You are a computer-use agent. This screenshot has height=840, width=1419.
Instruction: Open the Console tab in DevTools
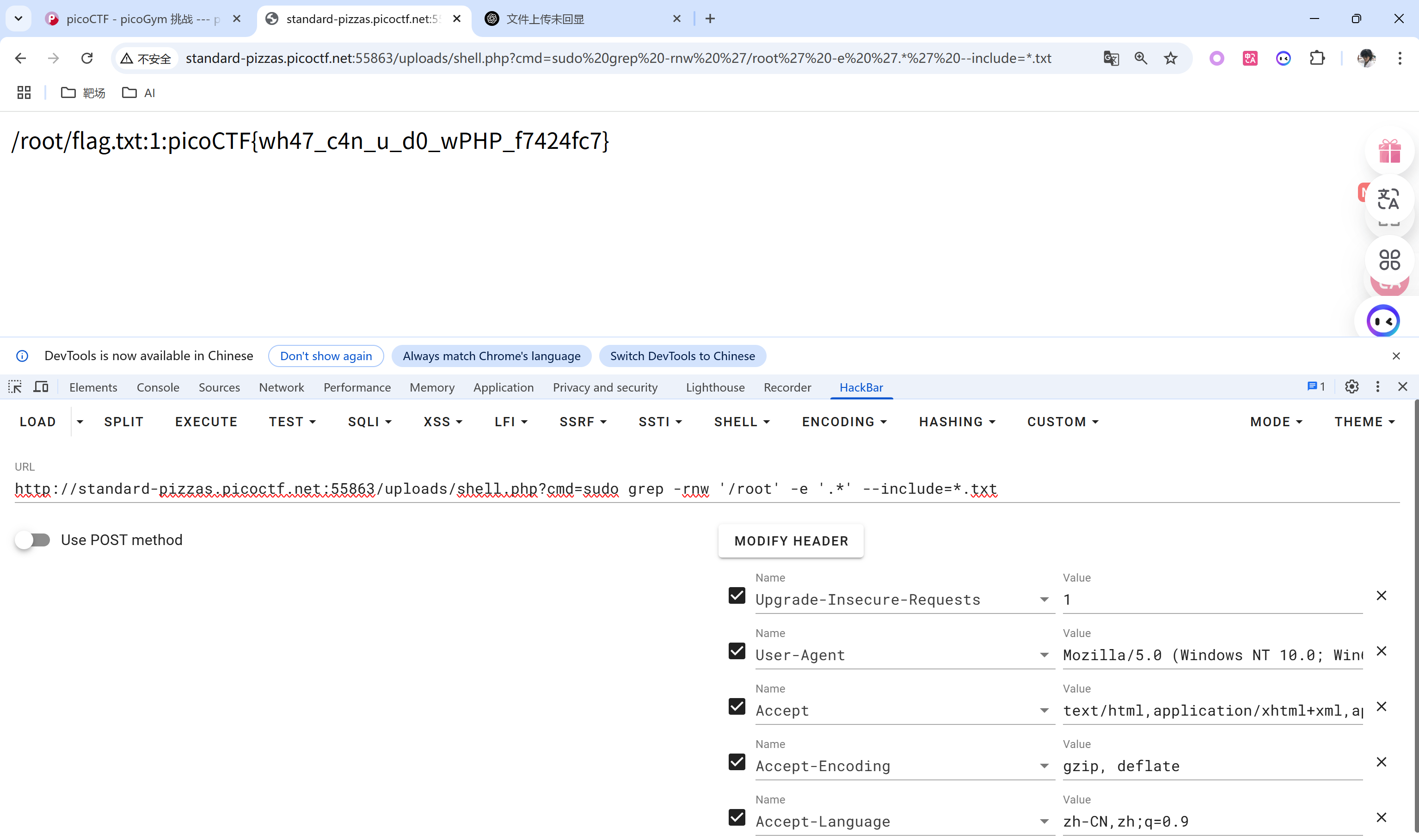click(x=158, y=387)
